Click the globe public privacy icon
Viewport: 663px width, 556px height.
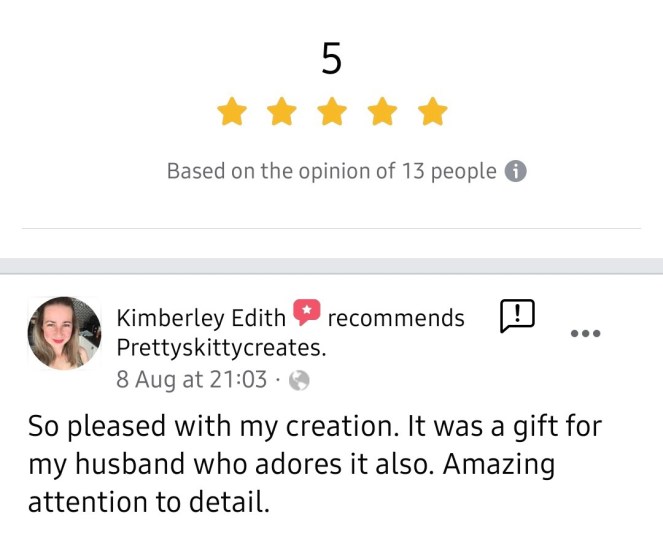point(298,380)
